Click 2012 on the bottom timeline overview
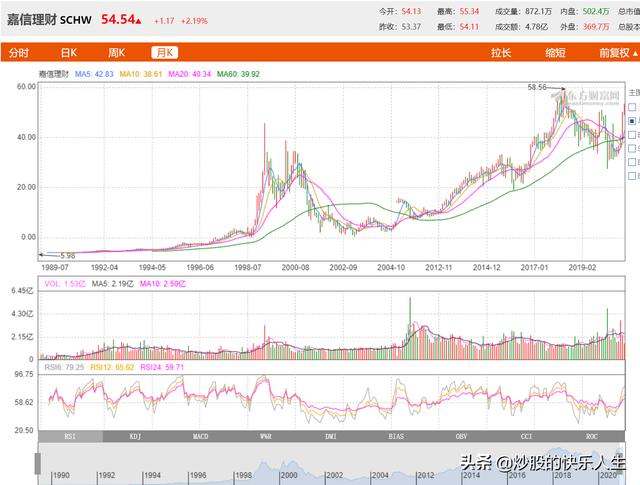The height and width of the screenshot is (485, 640). coord(426,476)
